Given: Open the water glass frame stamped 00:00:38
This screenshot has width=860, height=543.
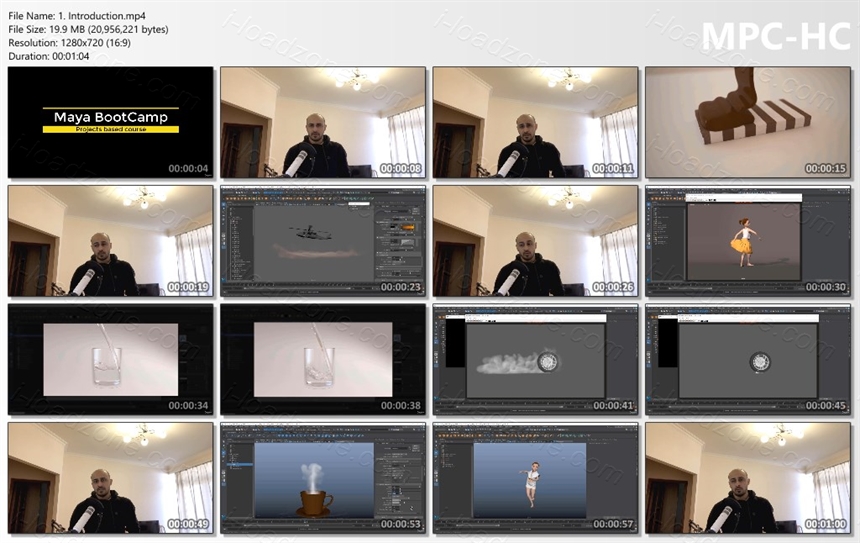Looking at the screenshot, I should [323, 359].
